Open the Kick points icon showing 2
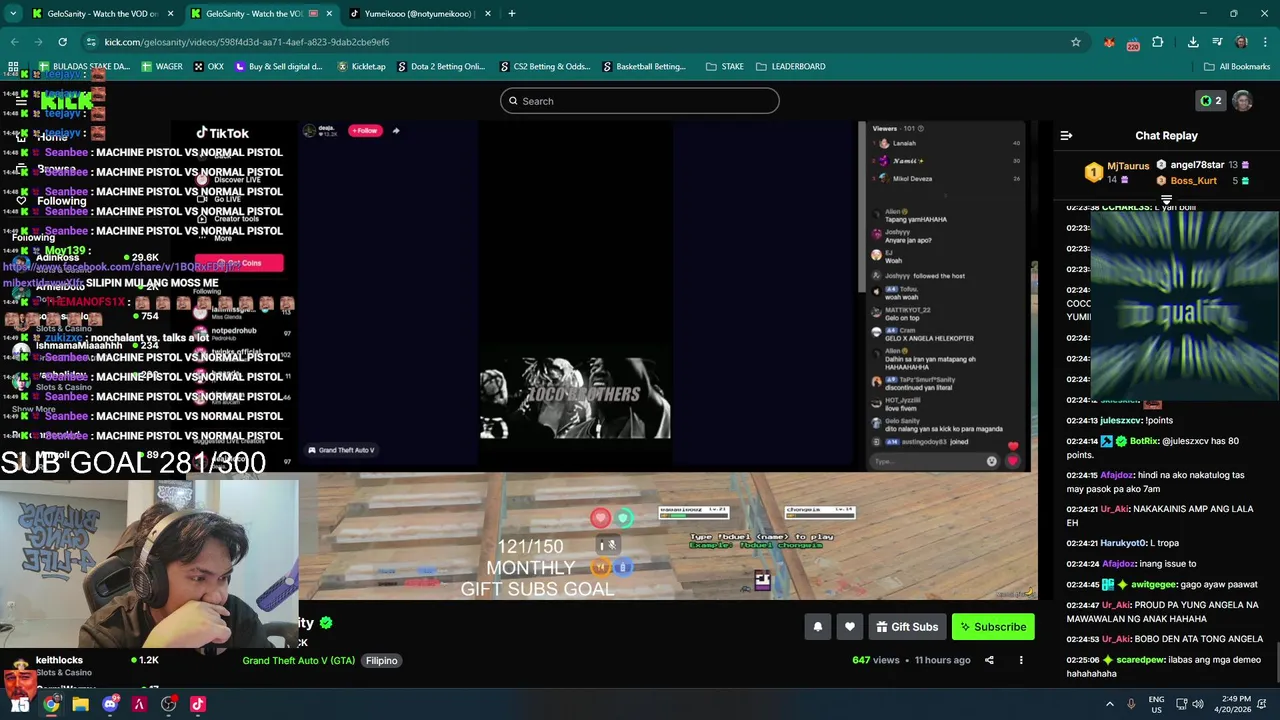Viewport: 1280px width, 720px height. pos(1211,101)
